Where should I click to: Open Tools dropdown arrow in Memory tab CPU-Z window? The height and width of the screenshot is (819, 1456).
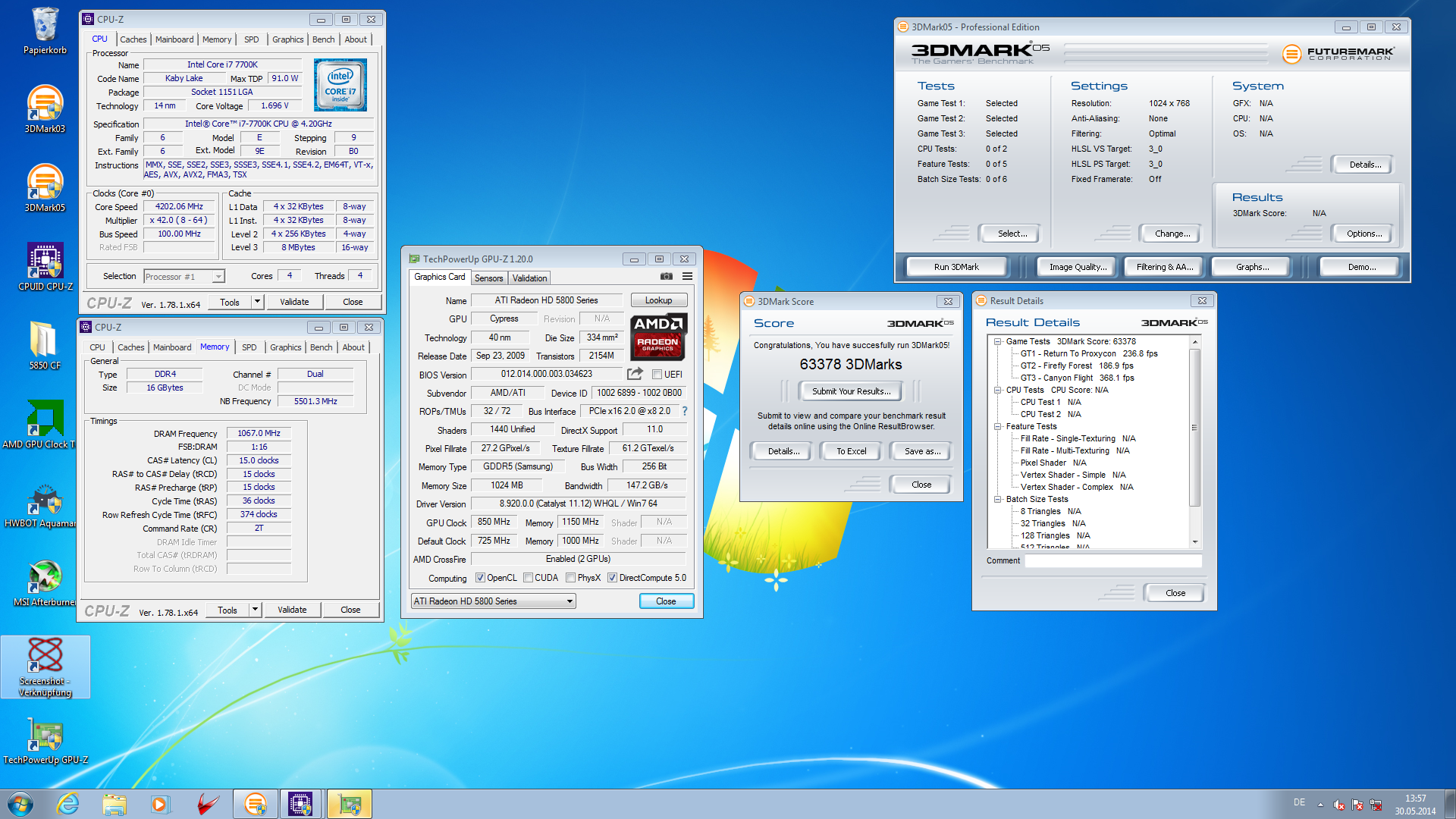(255, 610)
